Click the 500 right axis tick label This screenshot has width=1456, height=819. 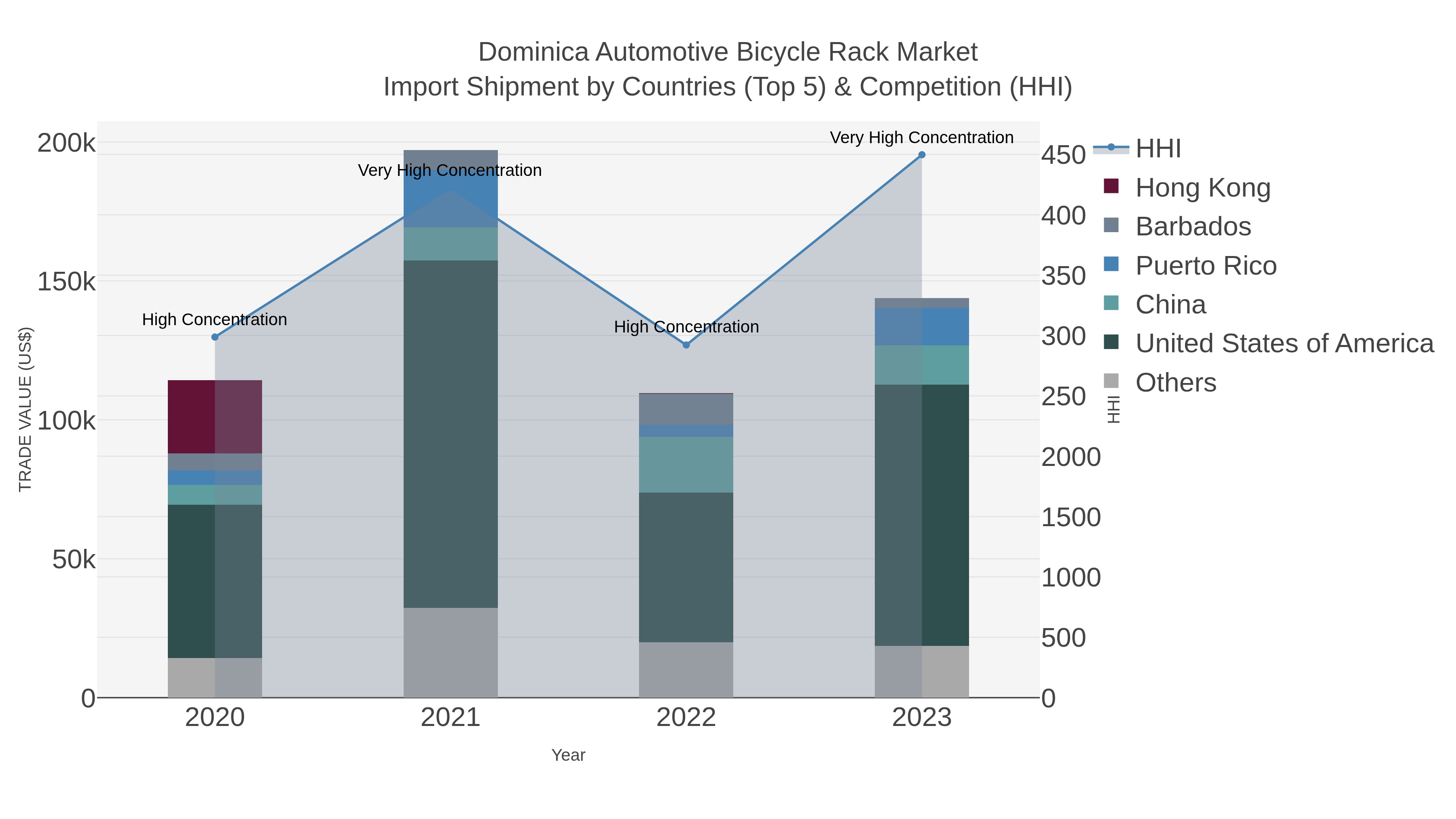coord(1064,638)
